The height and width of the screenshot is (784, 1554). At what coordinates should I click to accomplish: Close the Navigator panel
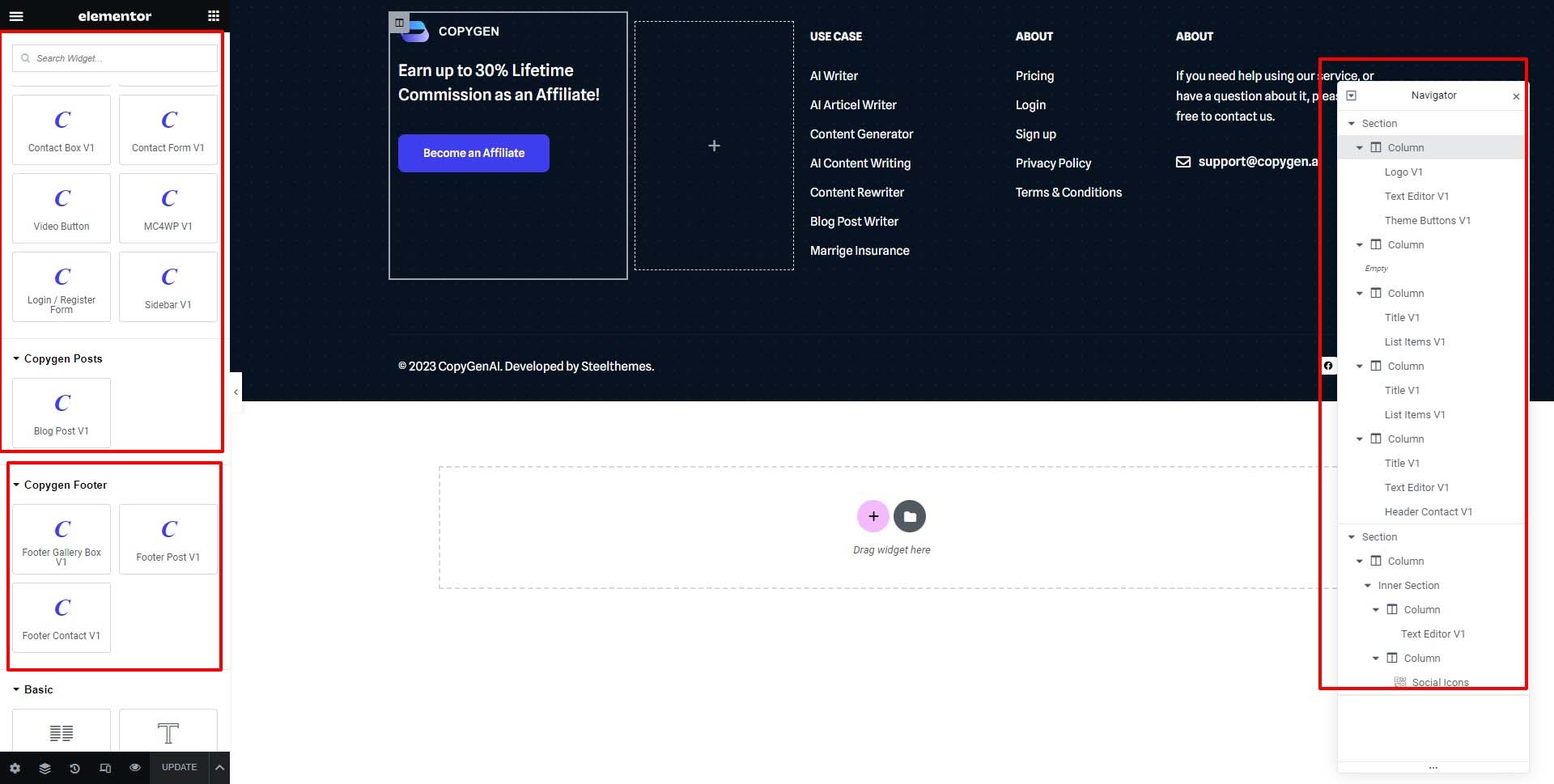tap(1516, 96)
